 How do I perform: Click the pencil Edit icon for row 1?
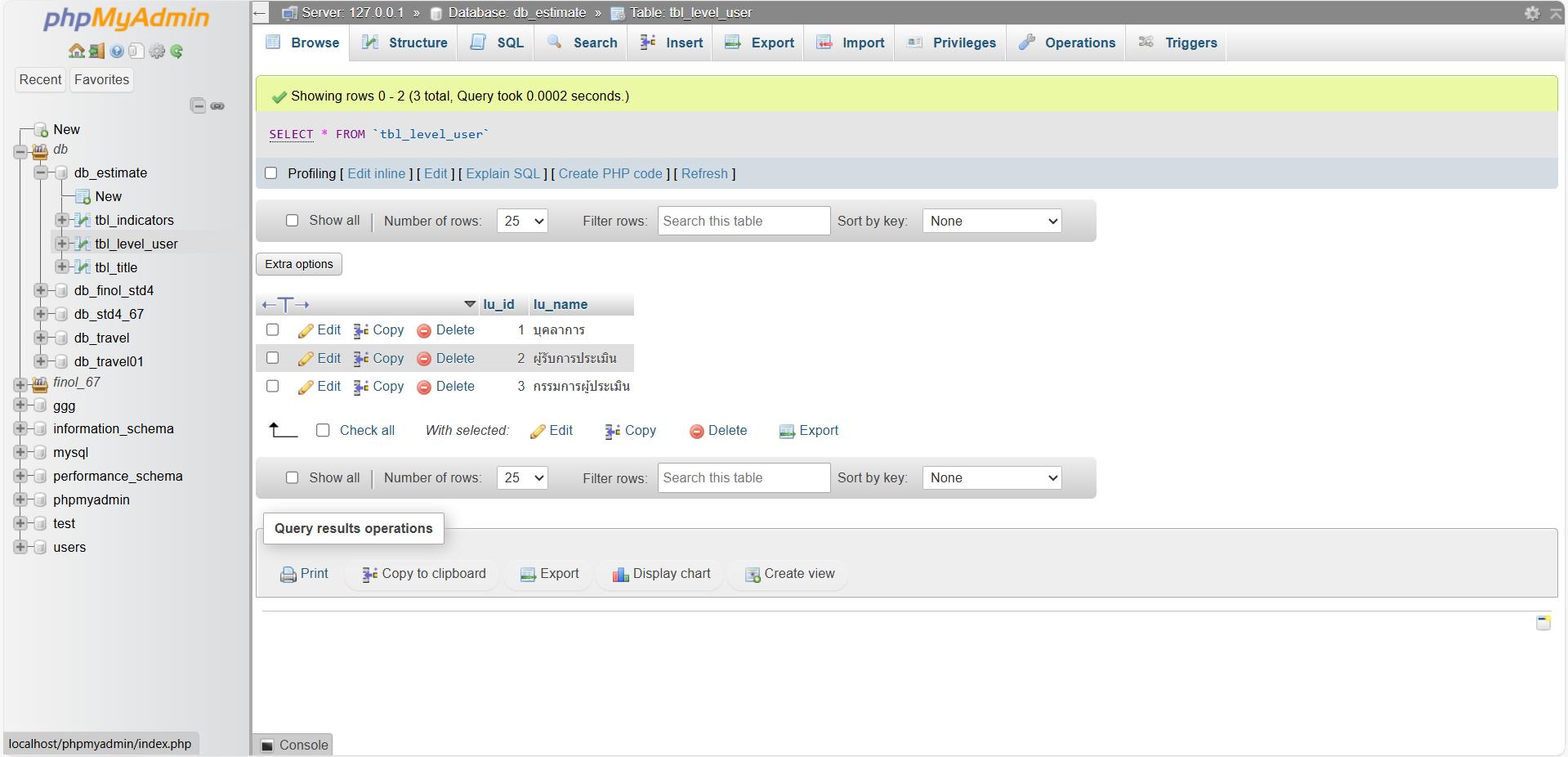click(x=306, y=331)
